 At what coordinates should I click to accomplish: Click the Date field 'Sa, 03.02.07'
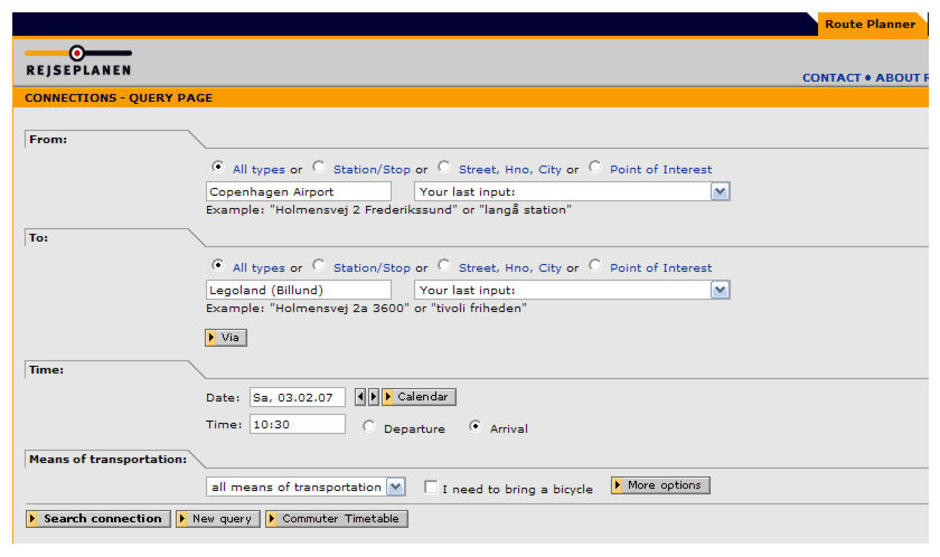point(297,397)
